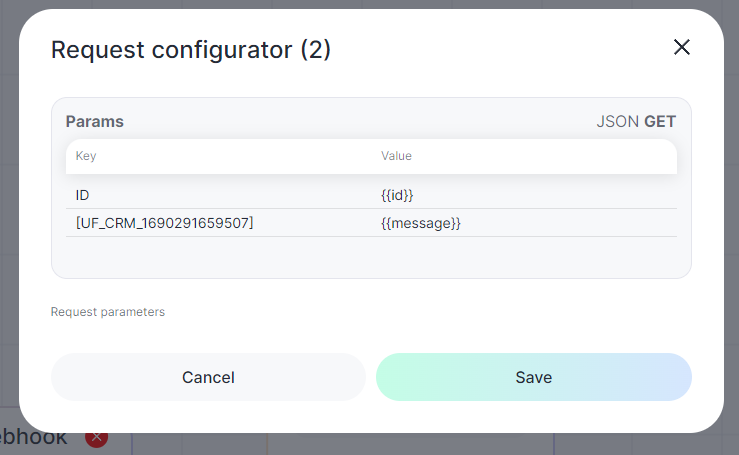Remove the webhook with the red X icon
Image resolution: width=739 pixels, height=455 pixels.
97,438
